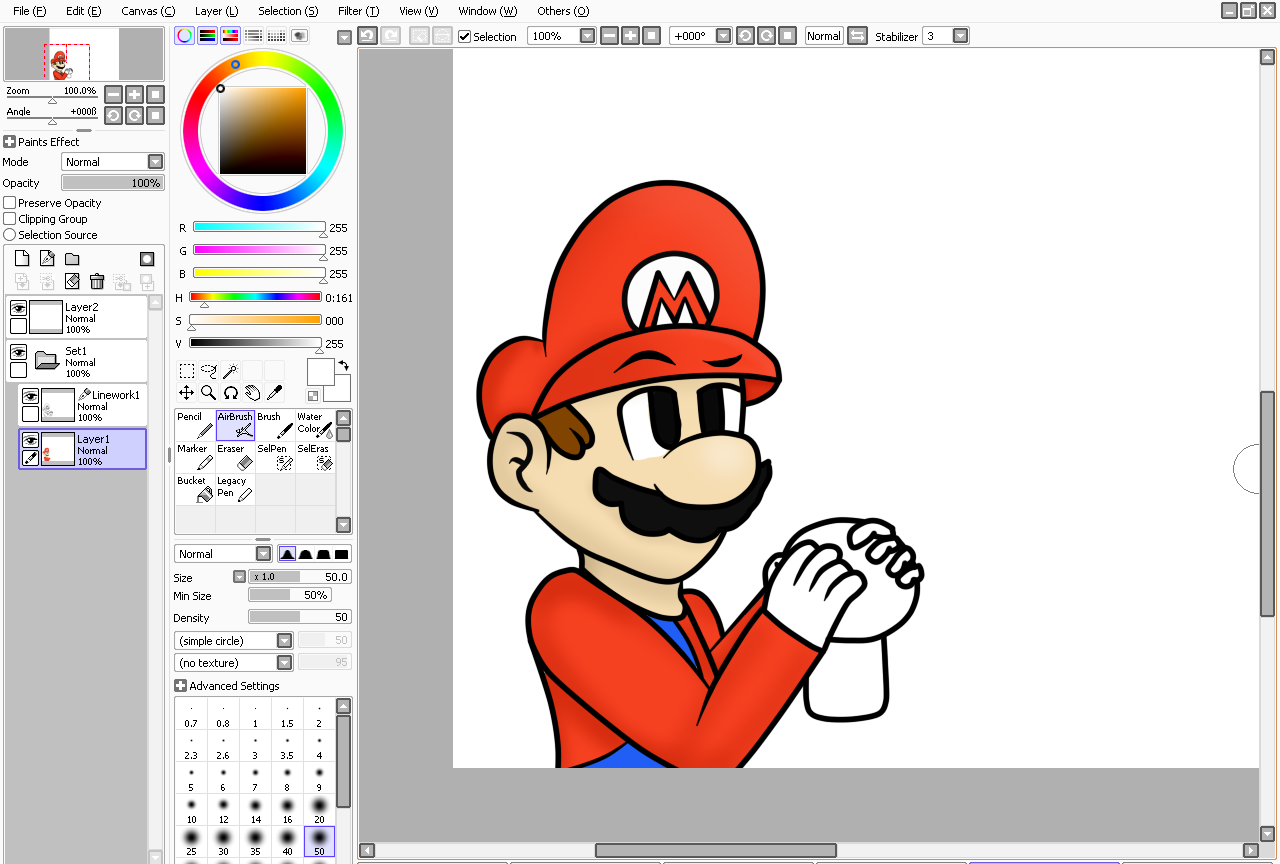Select the color wheel mode icon
Image resolution: width=1280 pixels, height=864 pixels.
184,36
